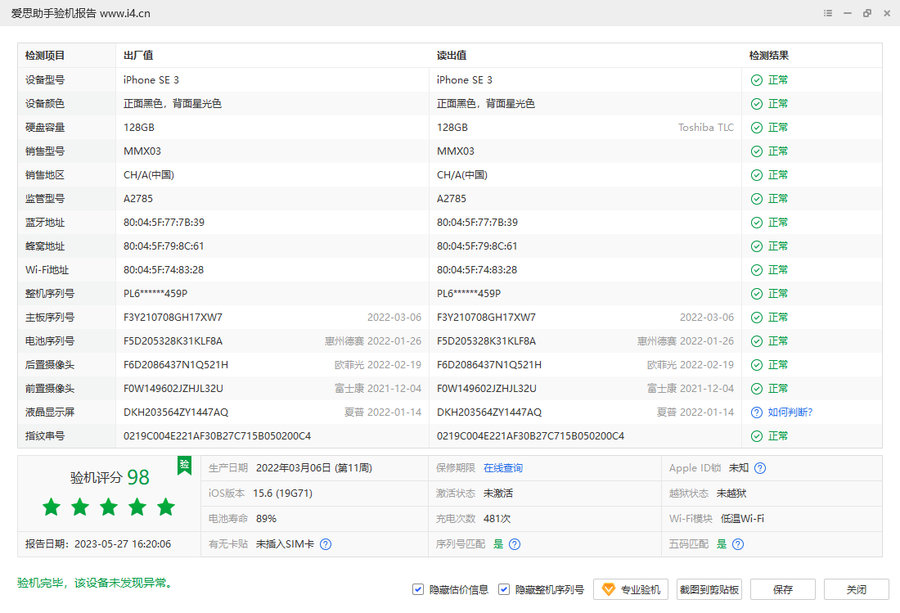Viewport: 900px width, 613px height.
Task: Toggle 隐藏整机序列号 checkbox
Action: (503, 589)
